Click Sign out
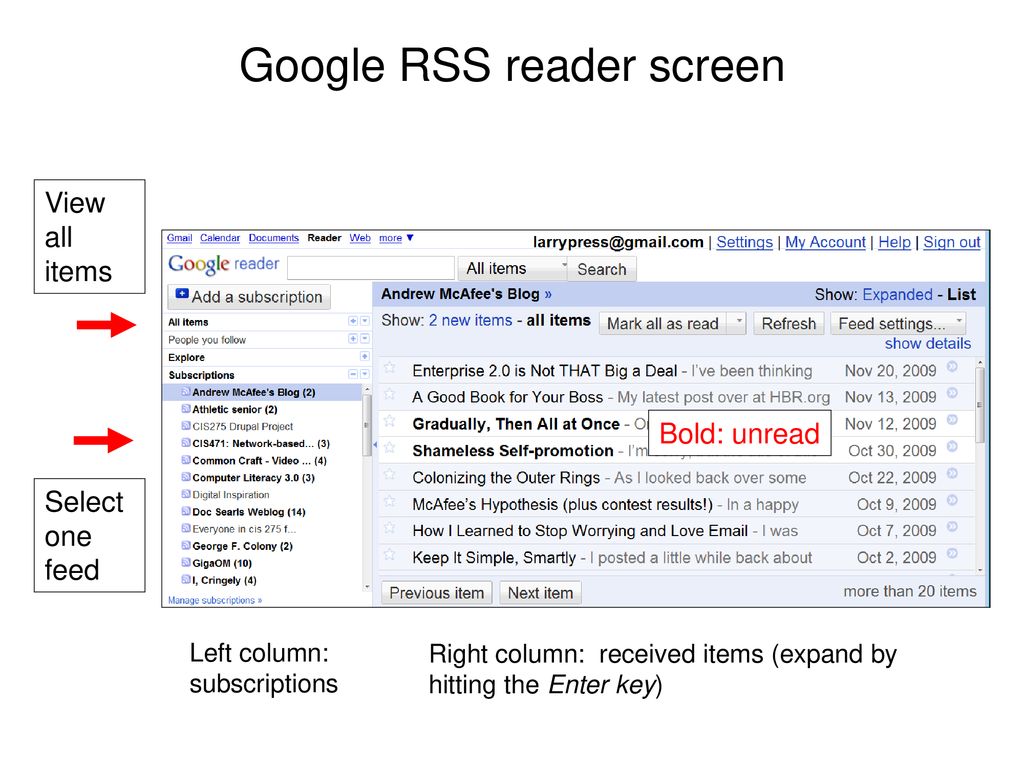This screenshot has width=1024, height=768. coord(952,242)
